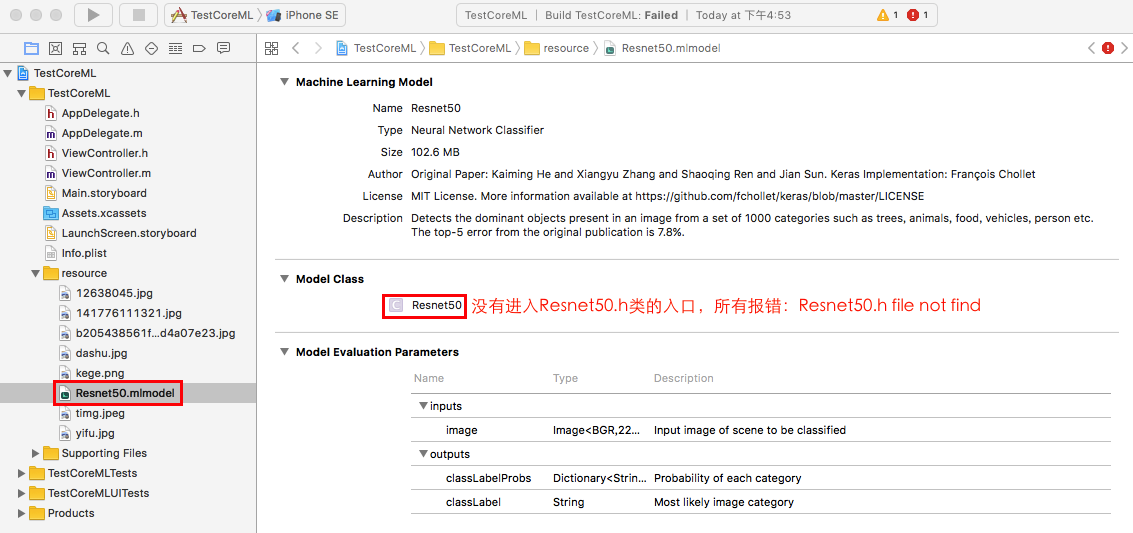Expand the Products group
The image size is (1133, 533).
tap(21, 513)
